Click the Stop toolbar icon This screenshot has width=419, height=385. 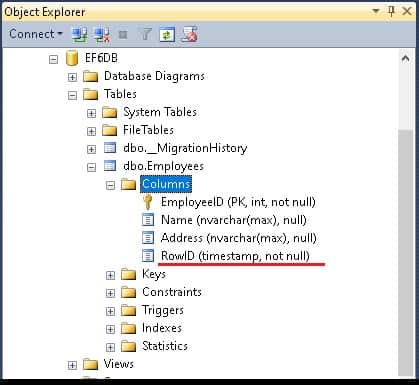point(123,34)
